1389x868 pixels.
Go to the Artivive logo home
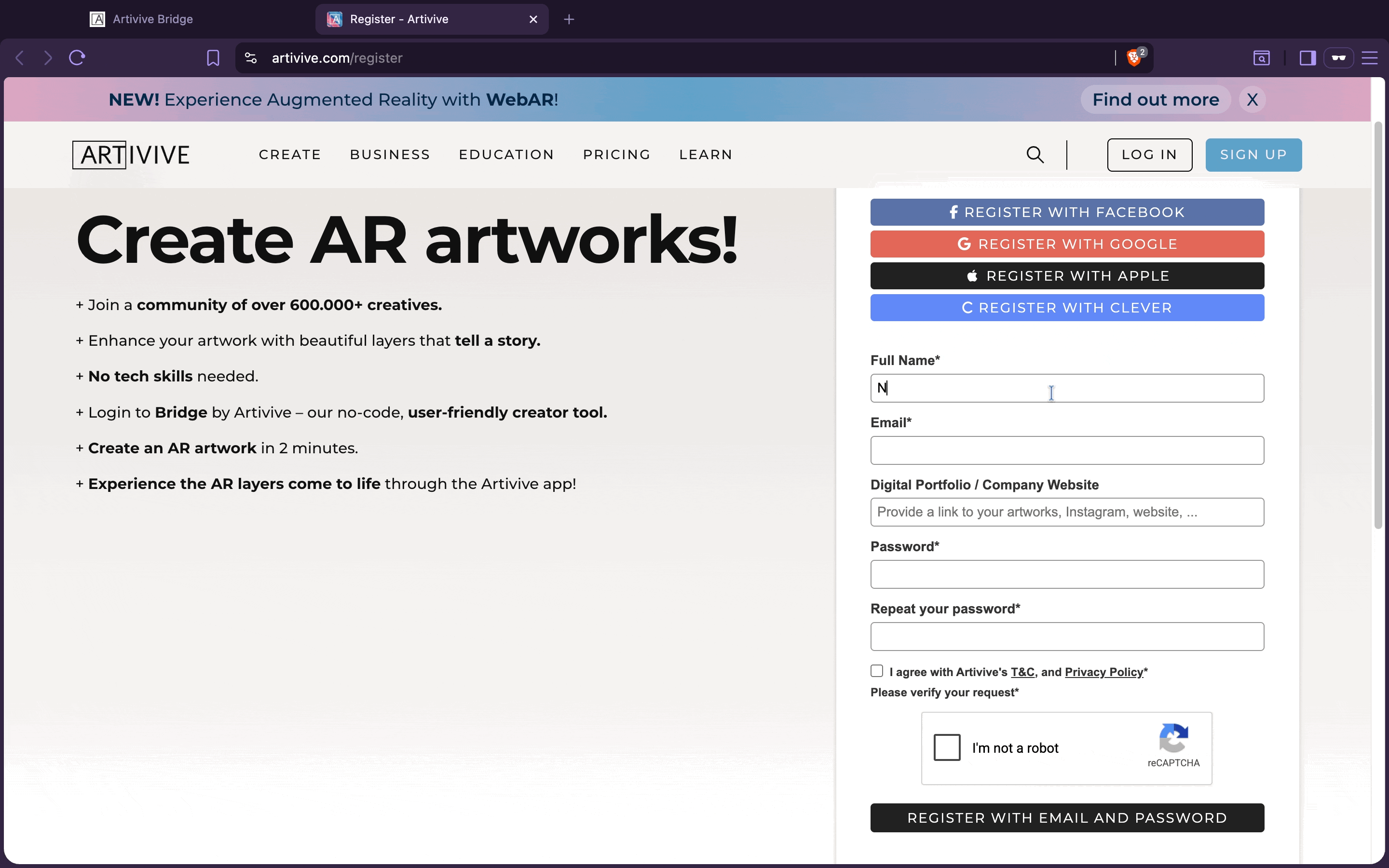(x=131, y=155)
